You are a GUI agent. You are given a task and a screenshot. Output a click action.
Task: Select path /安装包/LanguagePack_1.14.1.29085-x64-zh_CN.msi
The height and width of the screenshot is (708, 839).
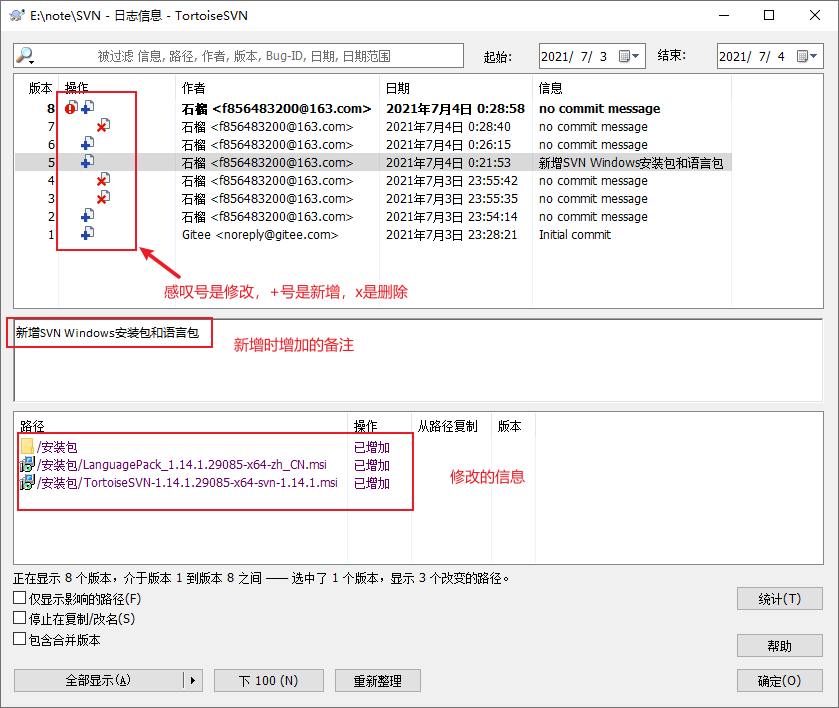click(182, 465)
